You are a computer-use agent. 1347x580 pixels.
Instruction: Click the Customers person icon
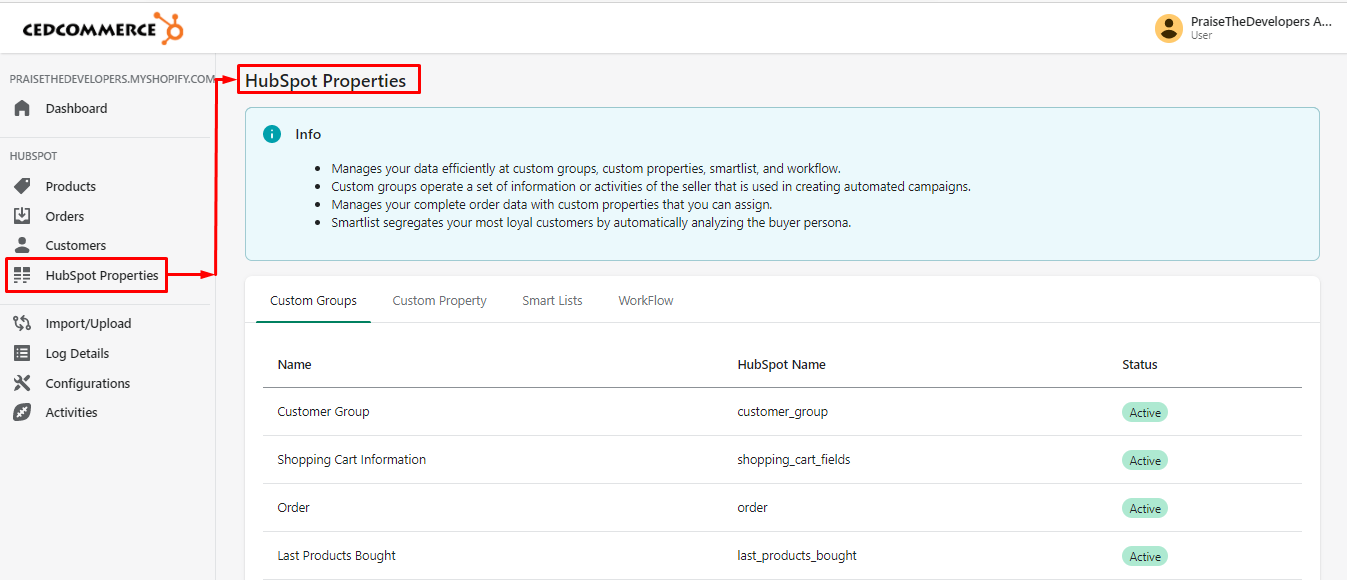pyautogui.click(x=22, y=245)
